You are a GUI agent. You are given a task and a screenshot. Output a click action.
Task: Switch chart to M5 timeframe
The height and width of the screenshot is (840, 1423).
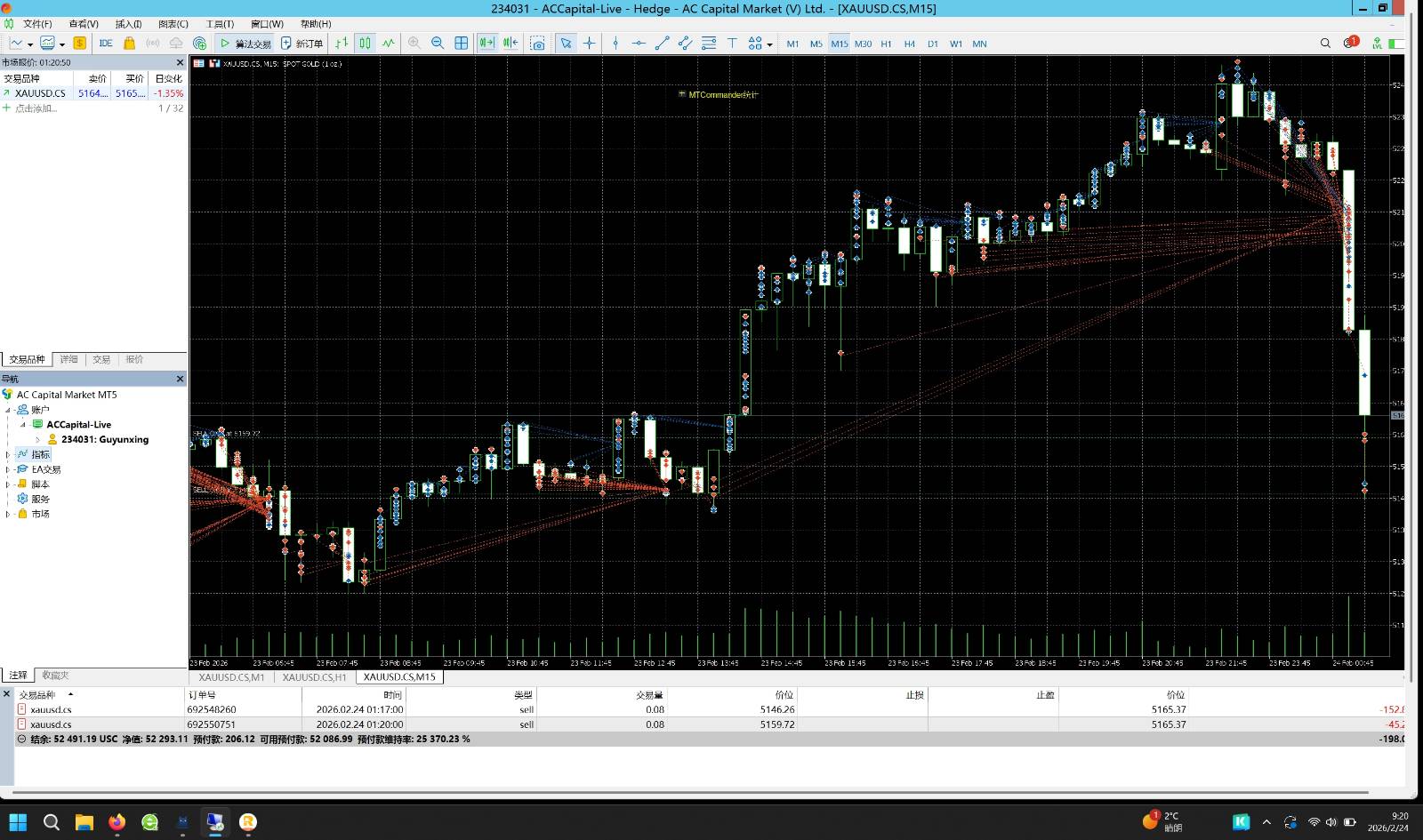816,44
